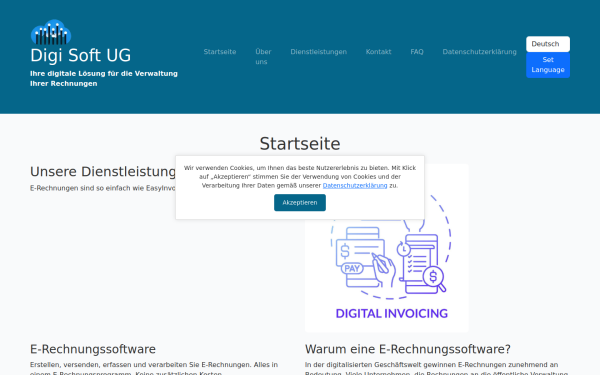Open the FAQ page
Screen dimensions: 600x375
(417, 52)
